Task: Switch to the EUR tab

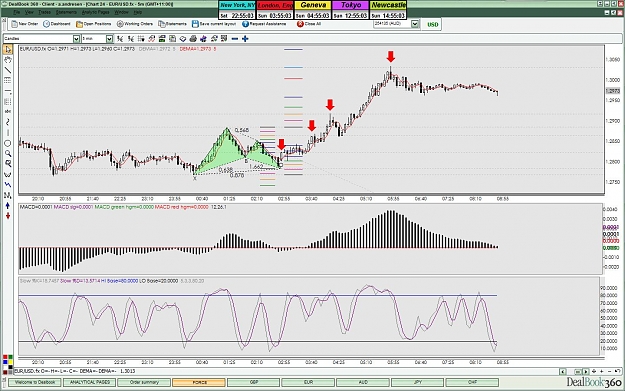Action: point(308,382)
